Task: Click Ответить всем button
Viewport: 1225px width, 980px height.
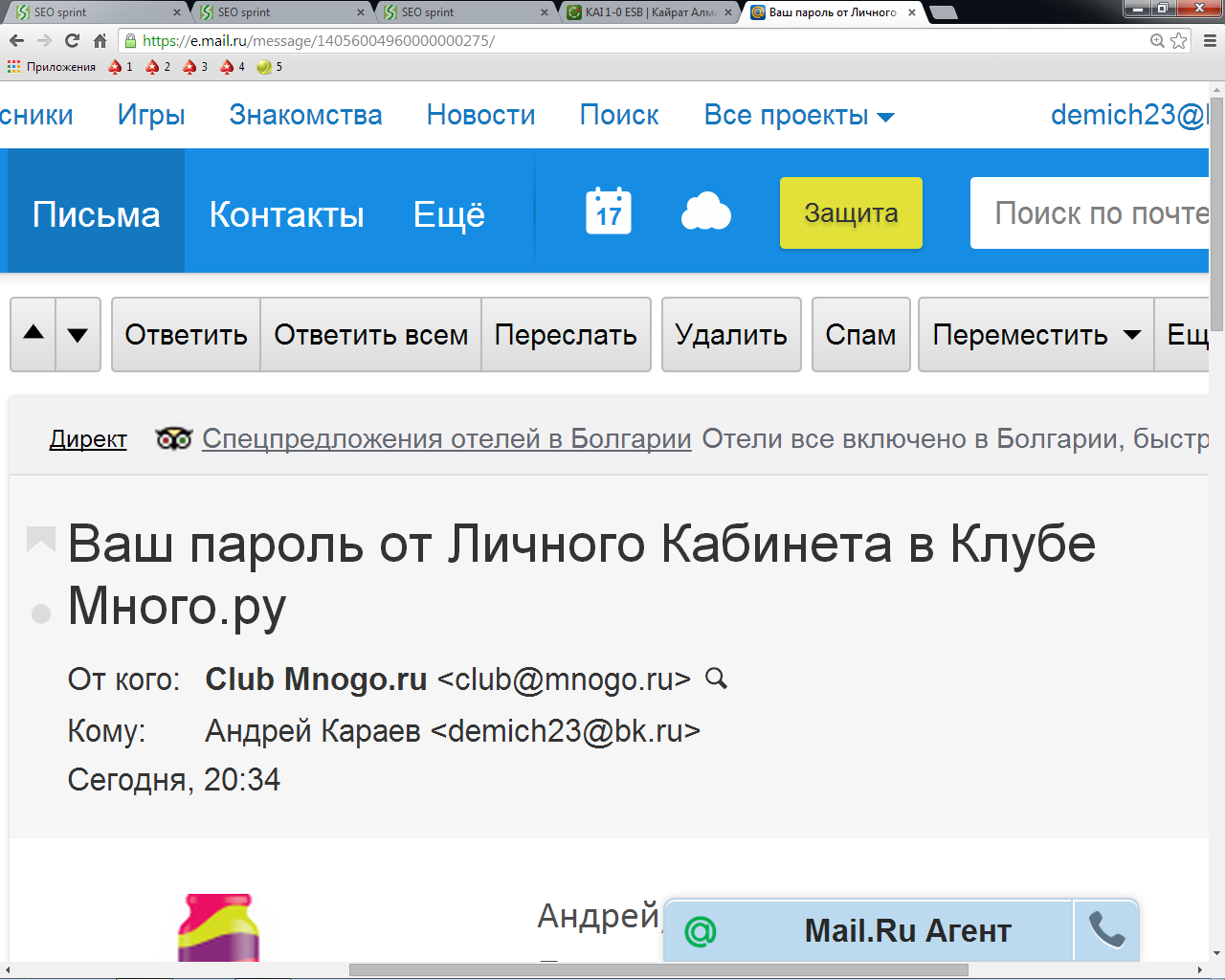Action: [x=370, y=334]
